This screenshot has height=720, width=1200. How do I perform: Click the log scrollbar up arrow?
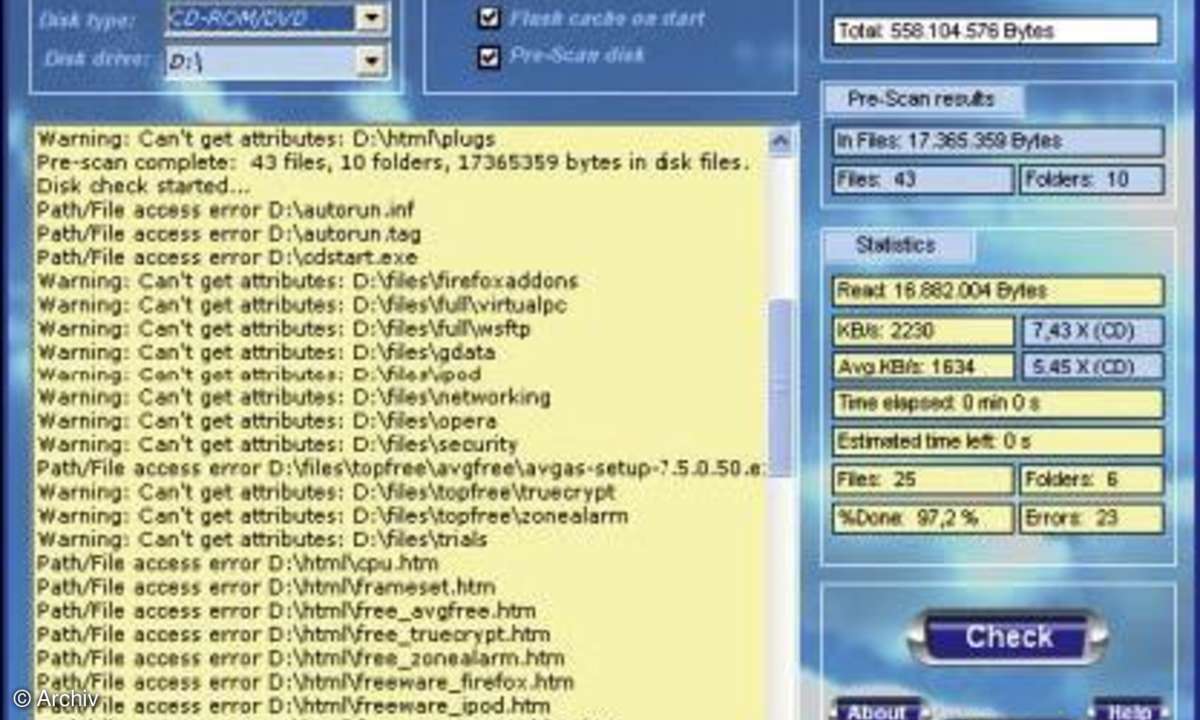(x=782, y=141)
